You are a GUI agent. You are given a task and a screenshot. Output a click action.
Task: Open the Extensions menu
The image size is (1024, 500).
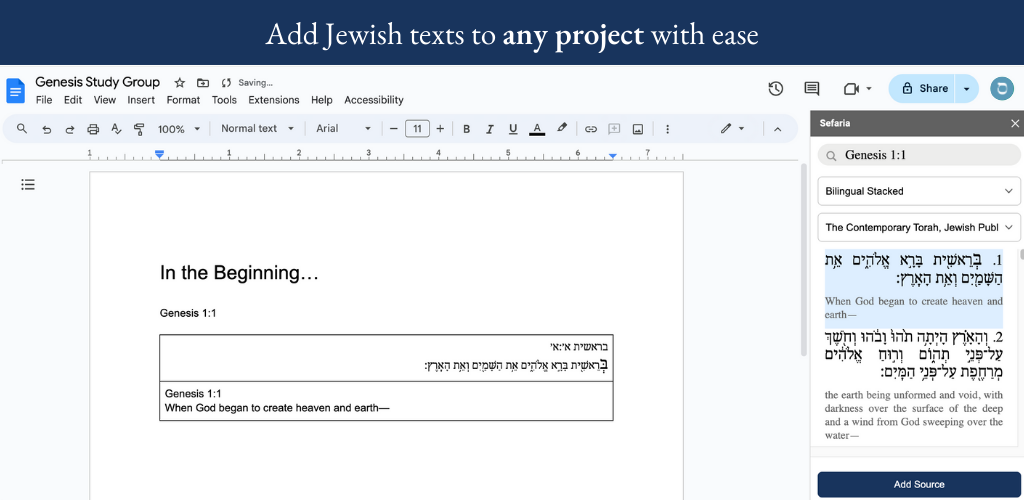point(274,100)
